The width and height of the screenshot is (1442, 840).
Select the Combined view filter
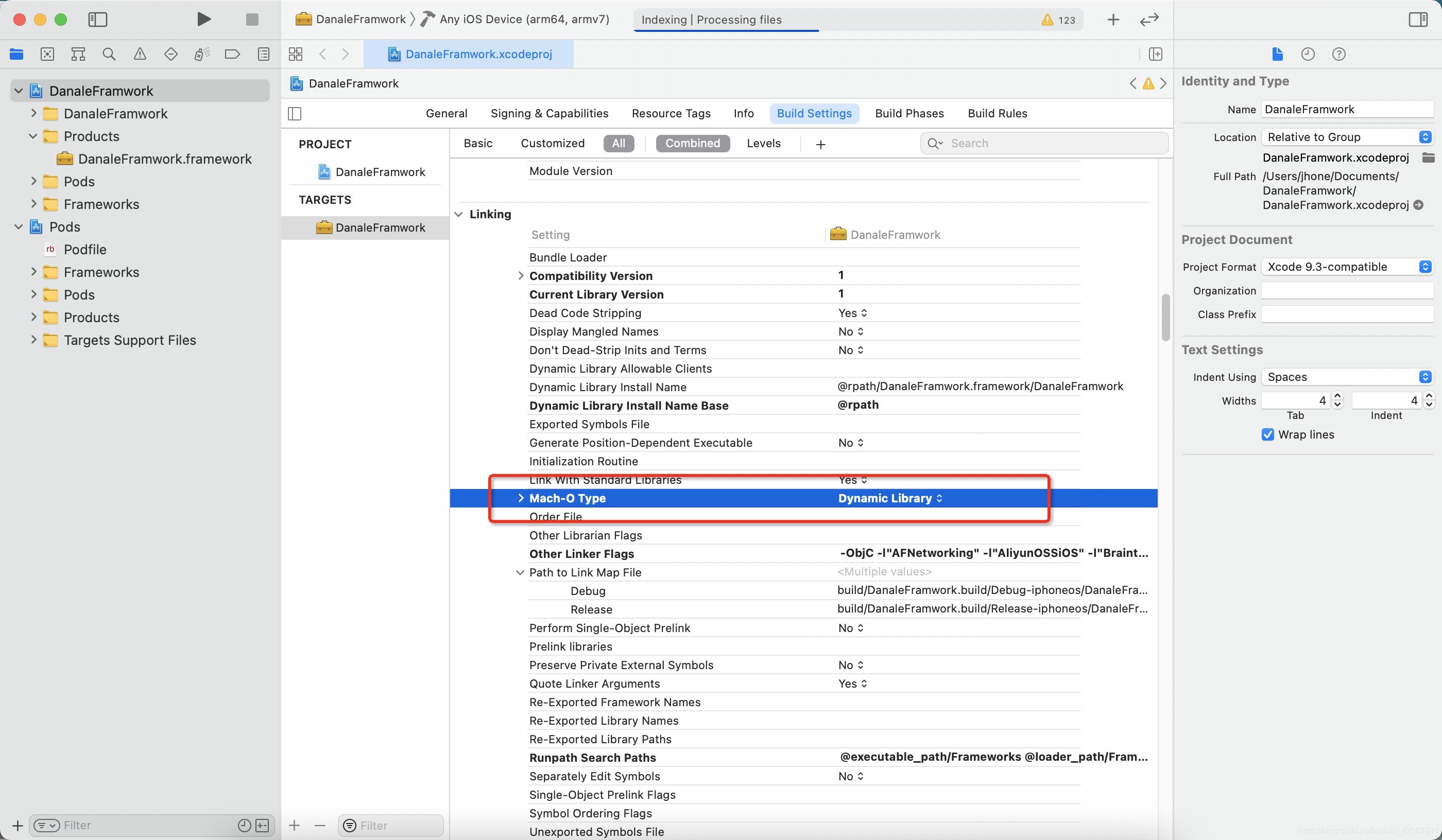pyautogui.click(x=692, y=144)
